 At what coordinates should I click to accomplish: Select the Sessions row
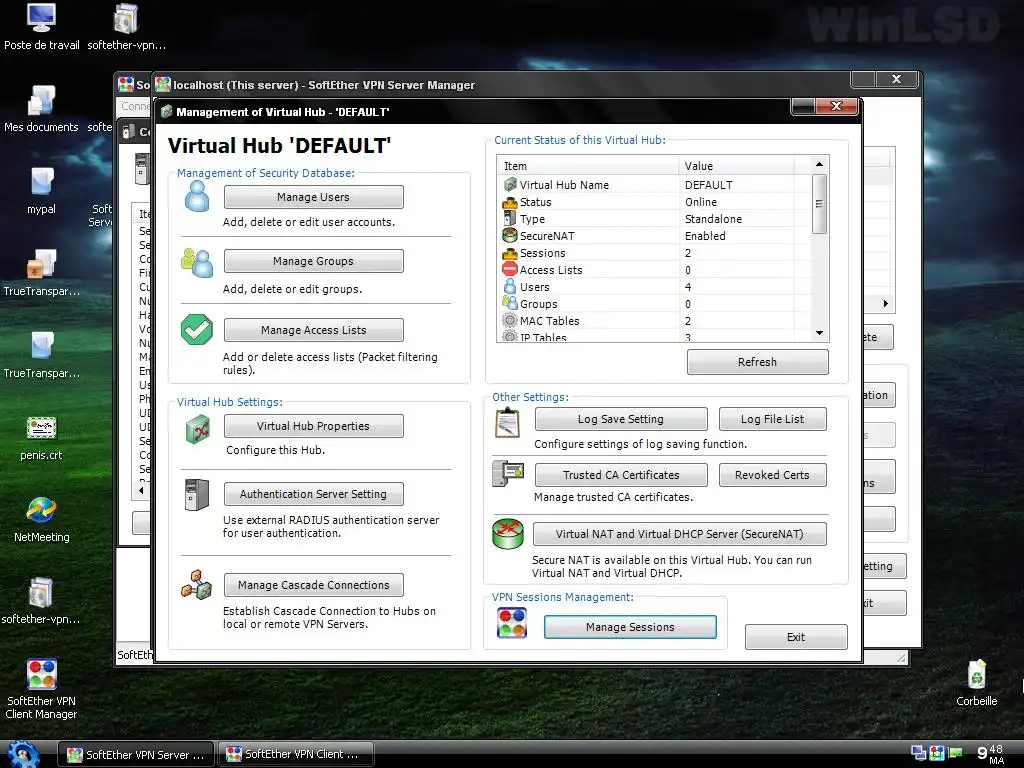656,253
